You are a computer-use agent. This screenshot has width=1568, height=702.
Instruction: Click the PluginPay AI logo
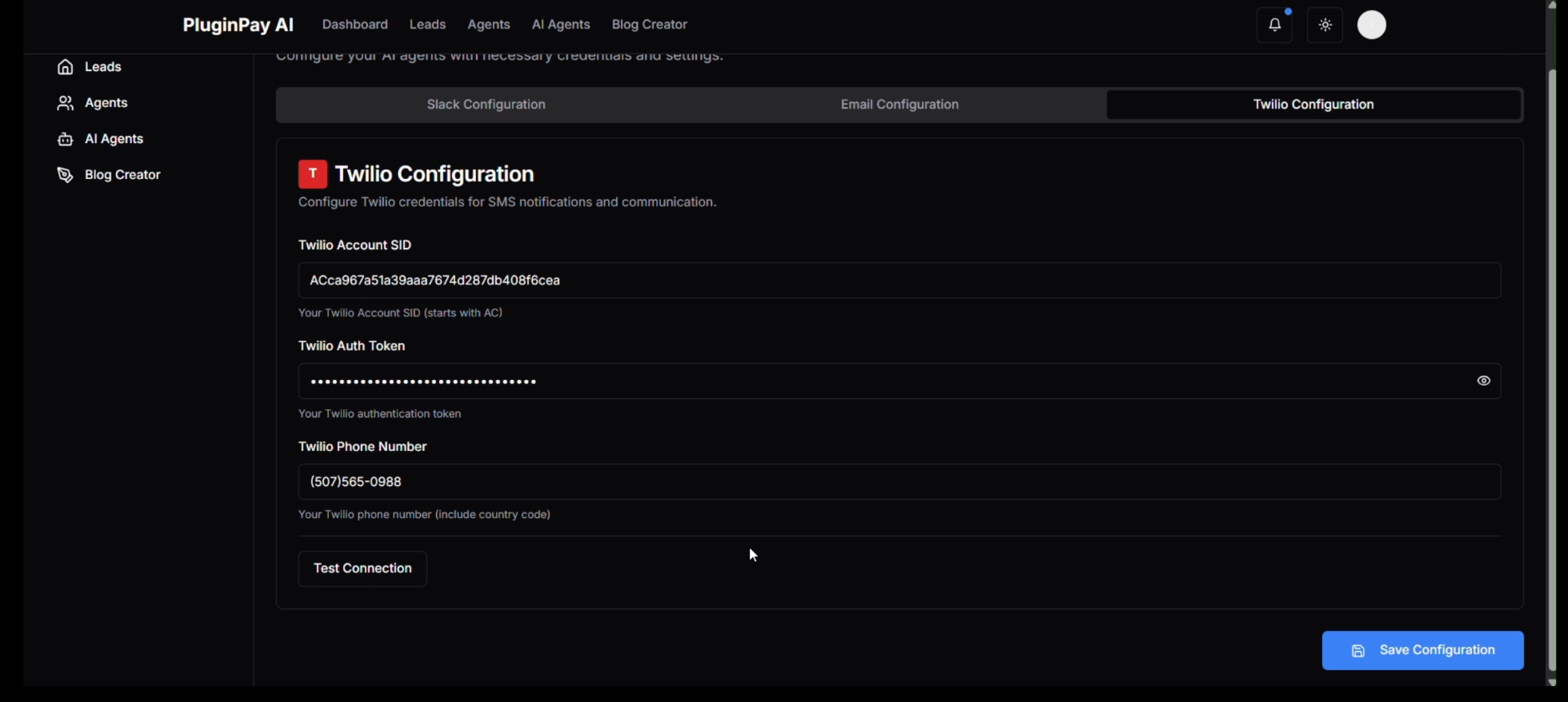click(238, 25)
